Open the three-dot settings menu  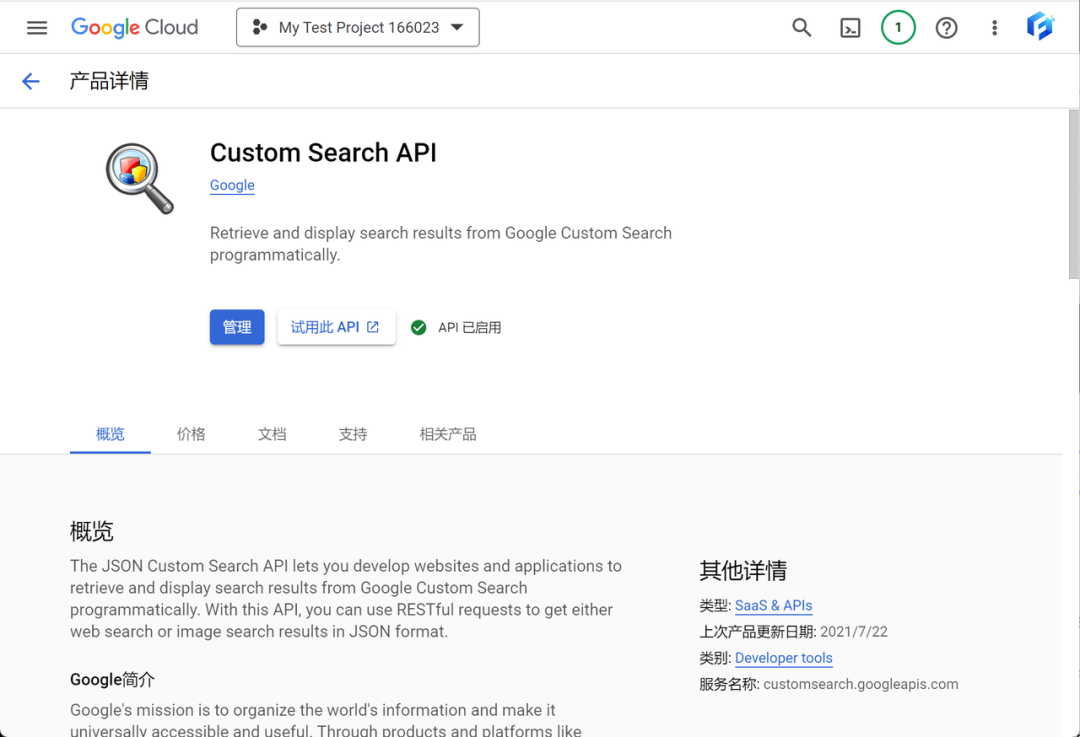pyautogui.click(x=994, y=28)
